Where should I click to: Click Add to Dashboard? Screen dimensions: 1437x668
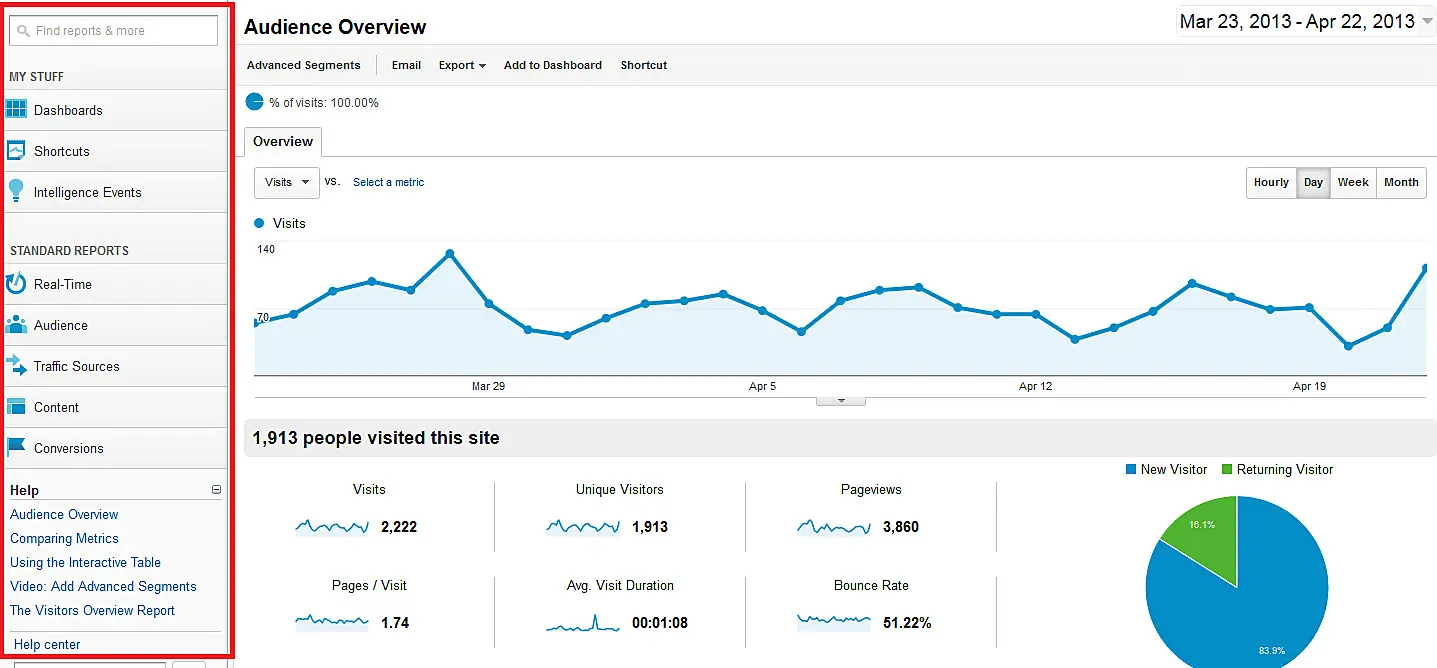[552, 65]
